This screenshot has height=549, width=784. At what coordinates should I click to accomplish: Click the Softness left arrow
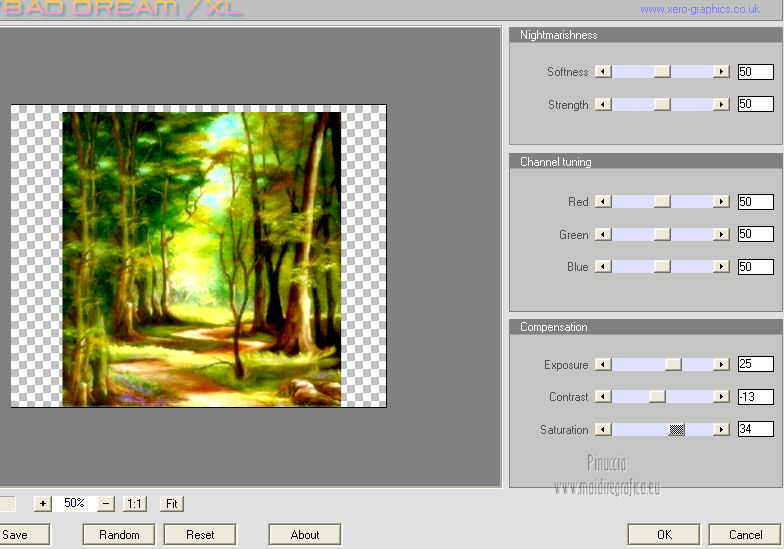603,72
